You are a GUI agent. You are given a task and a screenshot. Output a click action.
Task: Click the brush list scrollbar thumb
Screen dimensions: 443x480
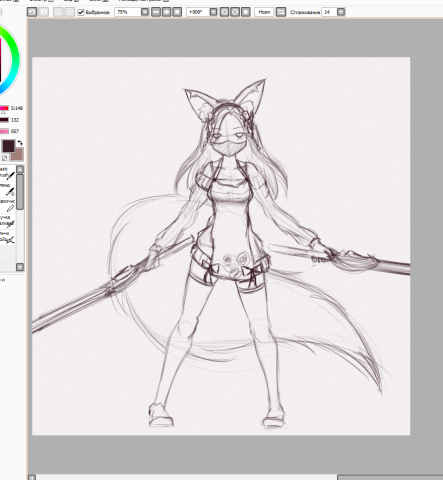20,192
